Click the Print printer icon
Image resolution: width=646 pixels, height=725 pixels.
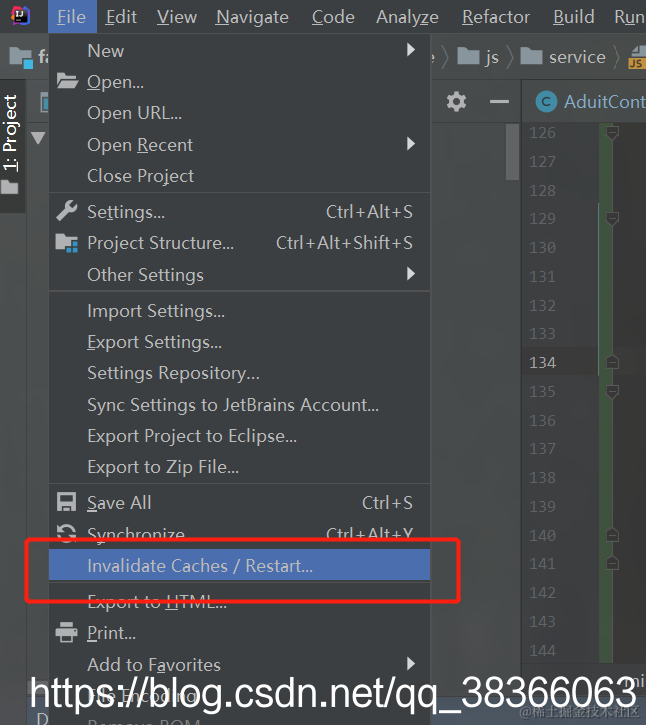(x=67, y=632)
